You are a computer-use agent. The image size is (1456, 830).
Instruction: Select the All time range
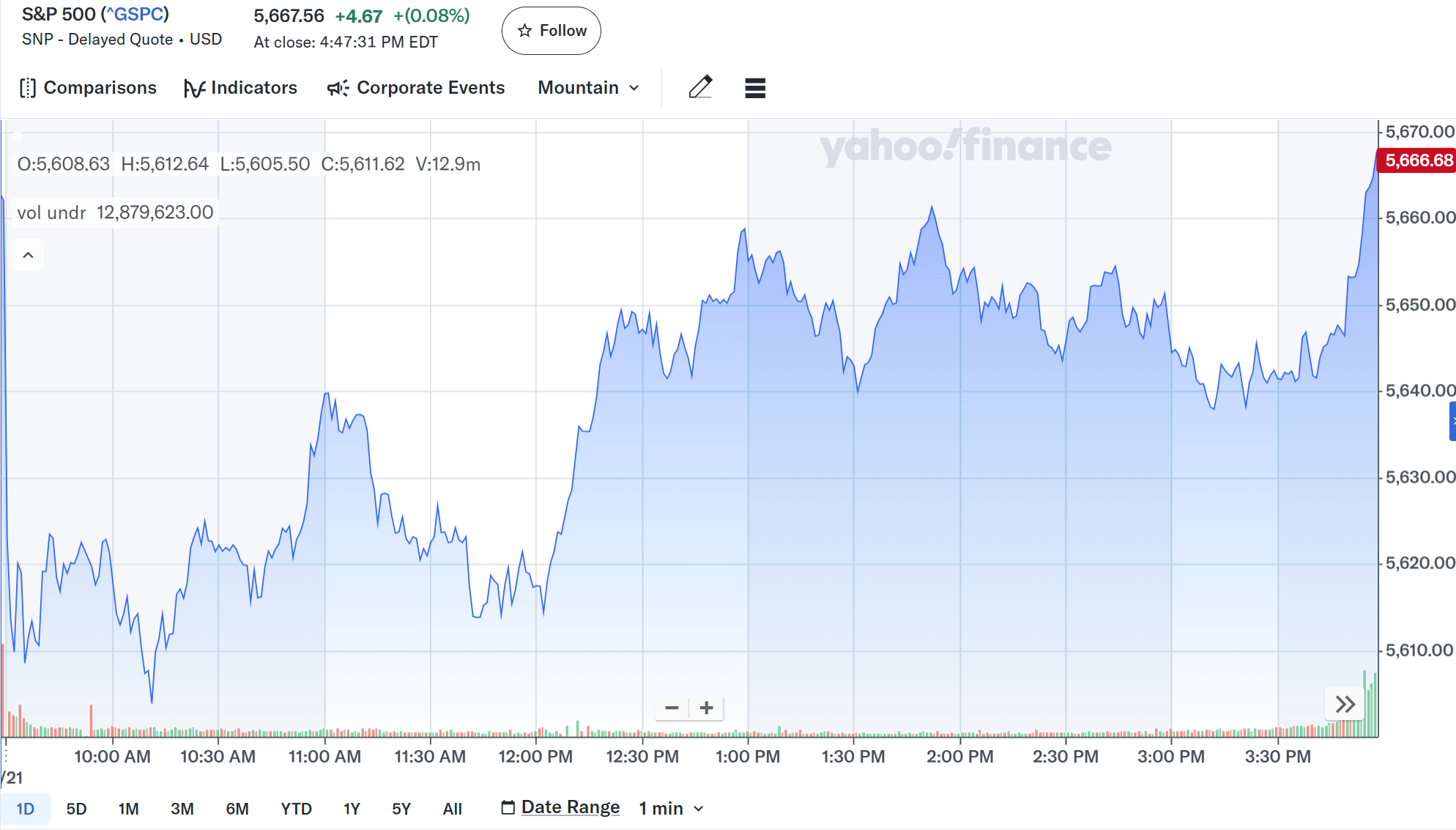(452, 809)
